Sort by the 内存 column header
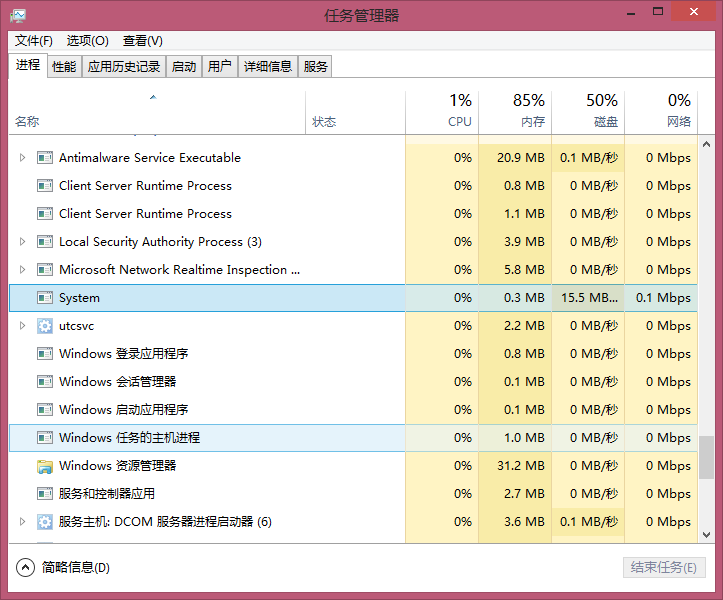Image resolution: width=723 pixels, height=600 pixels. point(515,113)
